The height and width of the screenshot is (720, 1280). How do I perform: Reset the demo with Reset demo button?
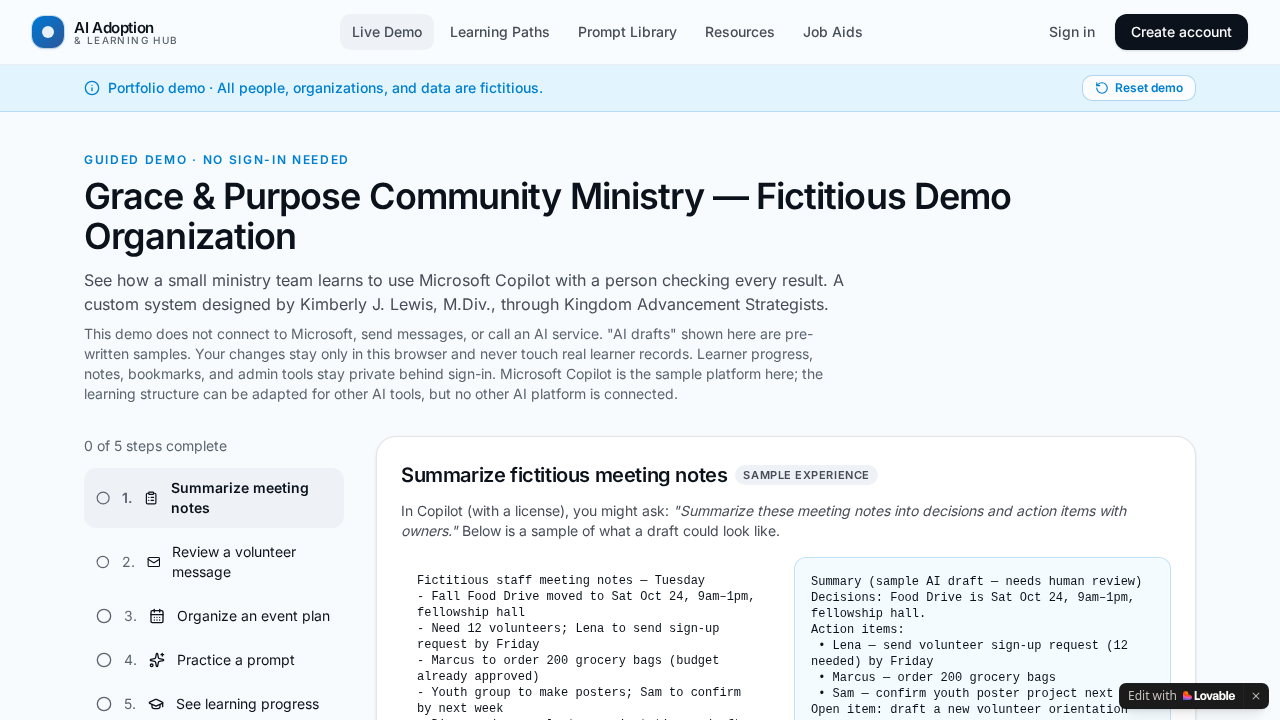[x=1139, y=88]
